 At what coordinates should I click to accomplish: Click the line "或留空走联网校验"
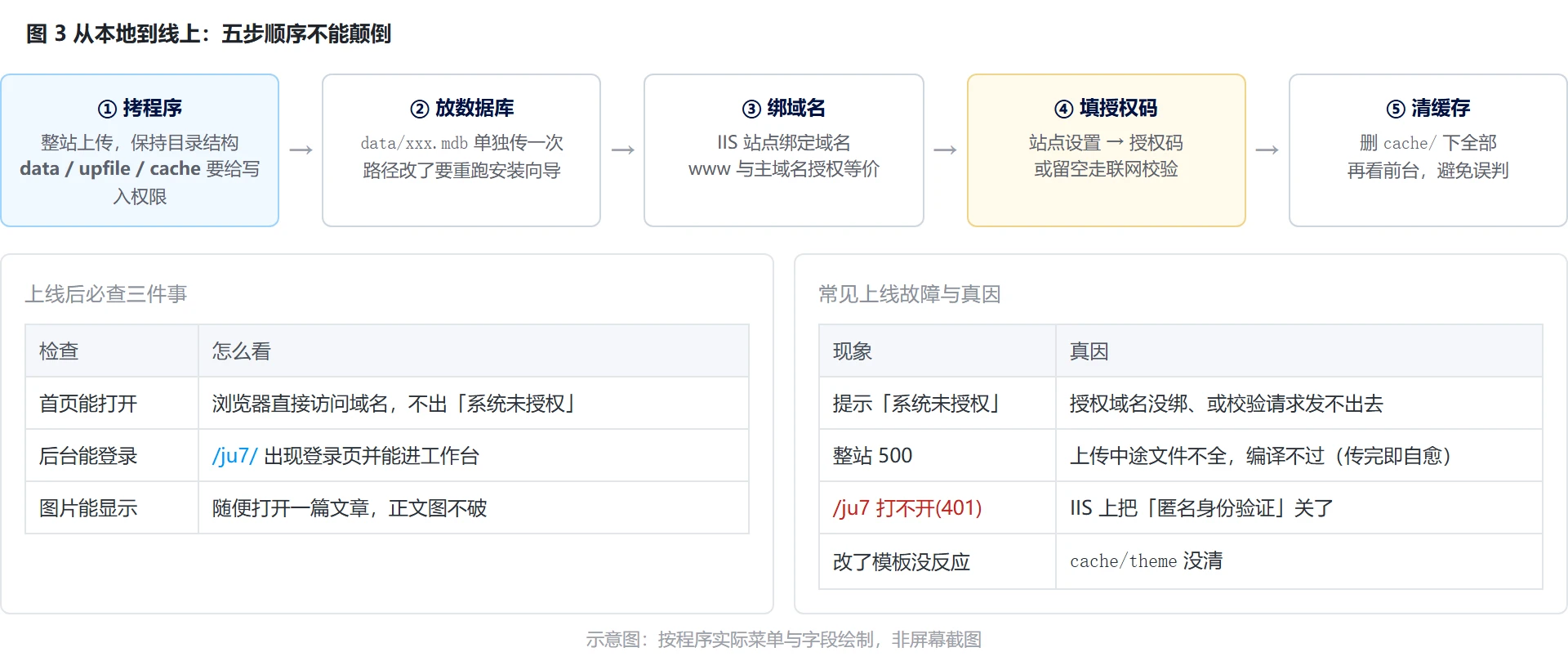1106,169
